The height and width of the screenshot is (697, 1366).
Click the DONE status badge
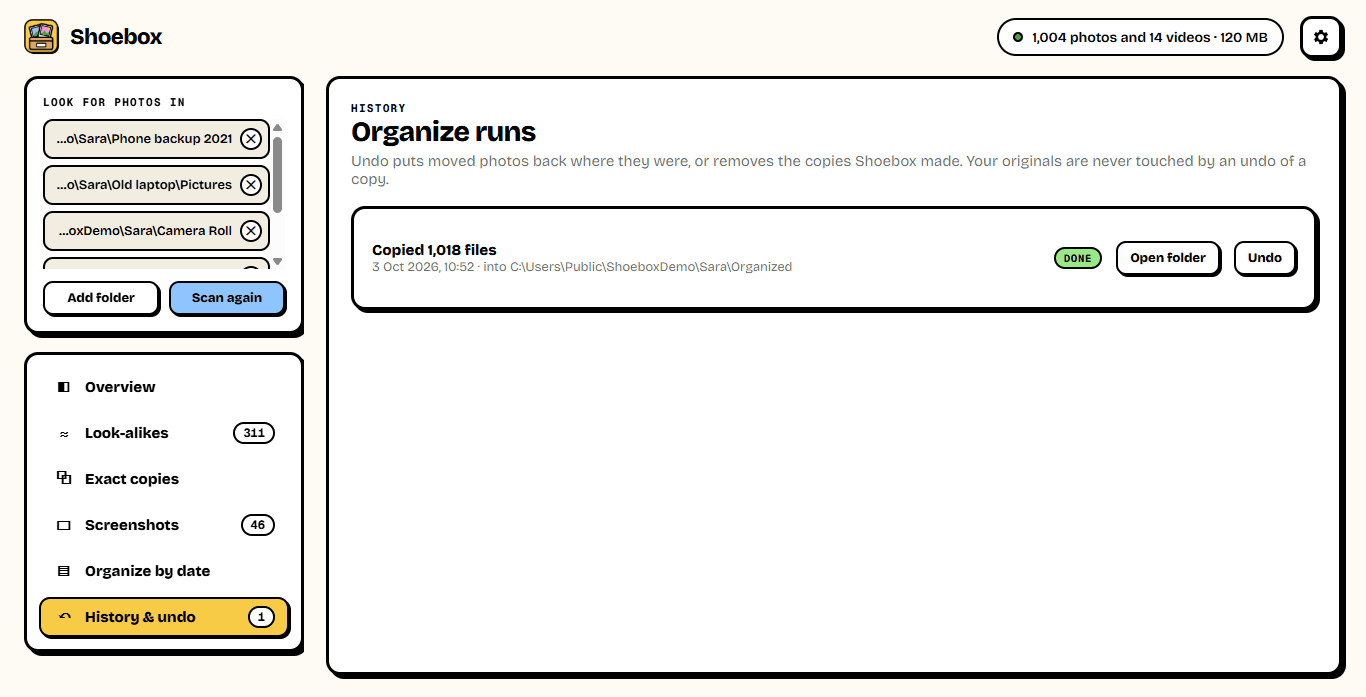pyautogui.click(x=1077, y=258)
